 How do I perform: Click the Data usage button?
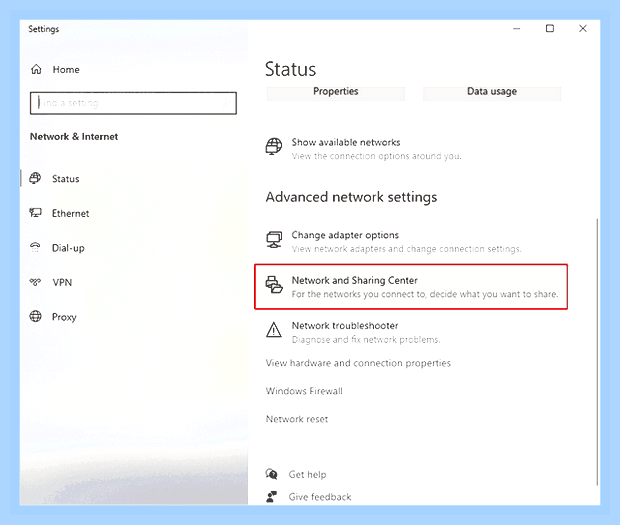(x=492, y=93)
